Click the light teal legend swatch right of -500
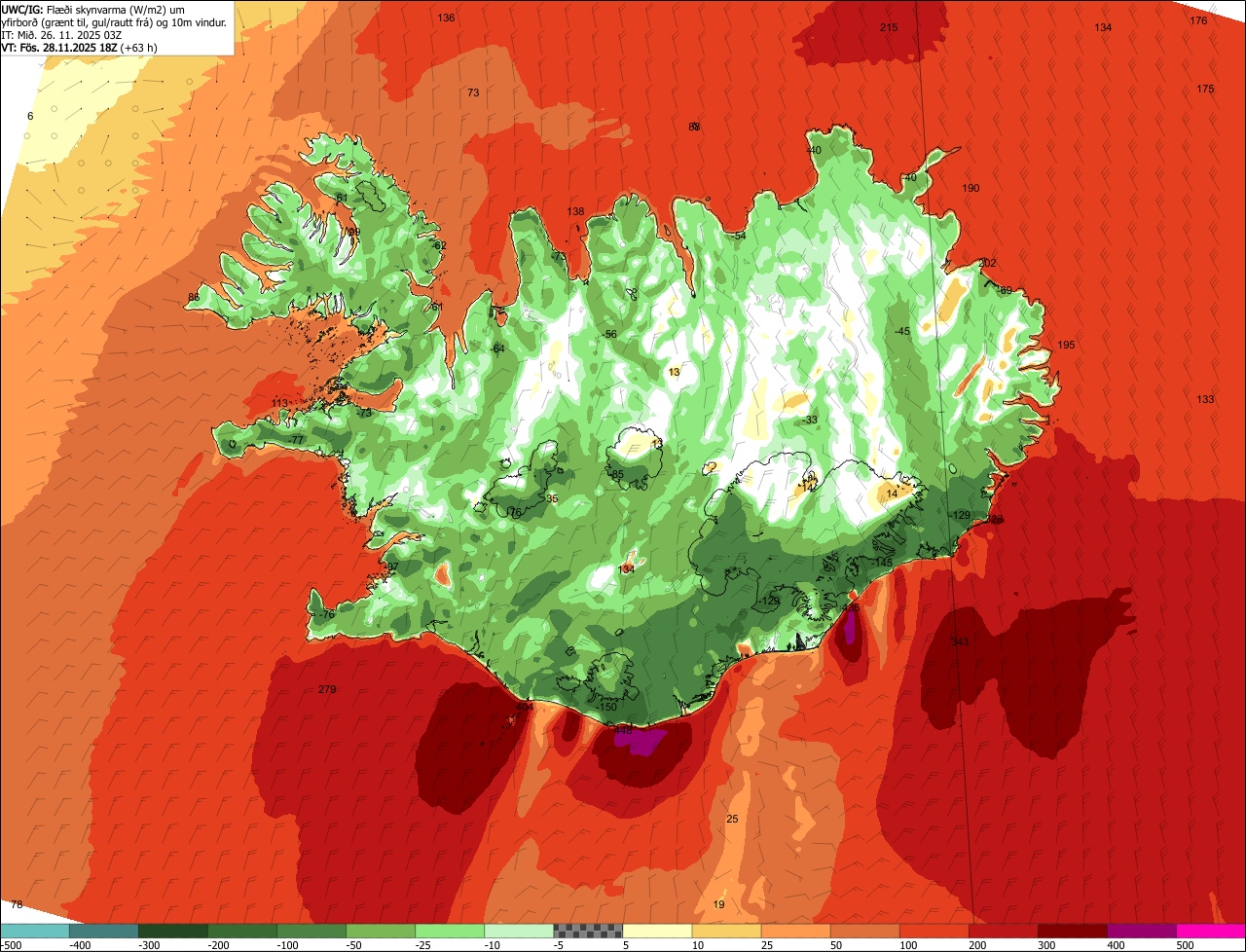This screenshot has width=1246, height=952. coord(34,931)
